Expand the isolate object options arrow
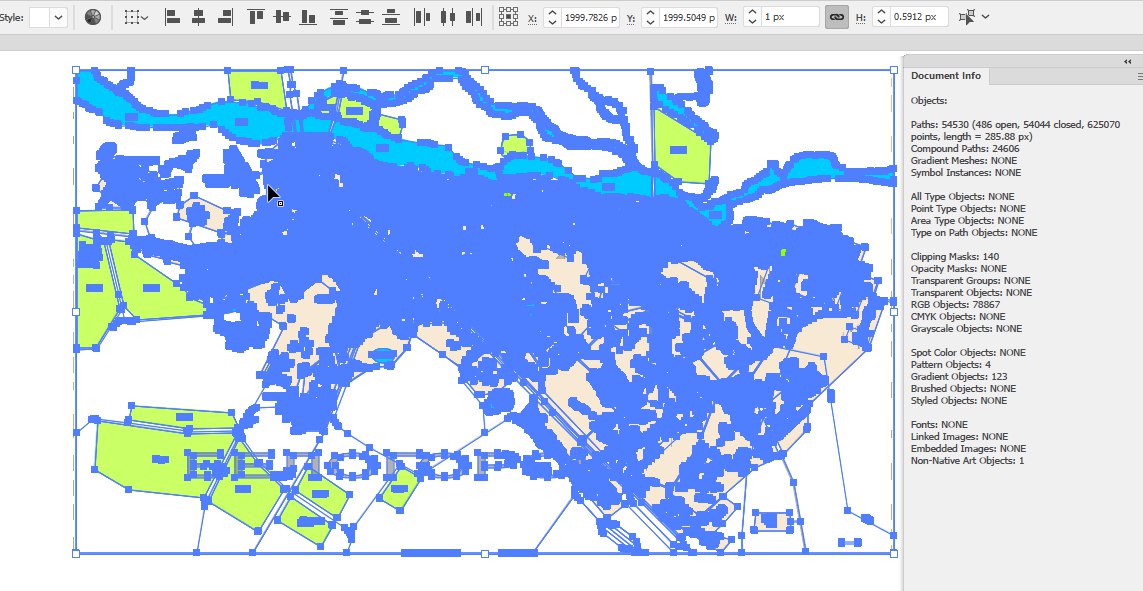Screen dimensions: 1143x591 (986, 17)
